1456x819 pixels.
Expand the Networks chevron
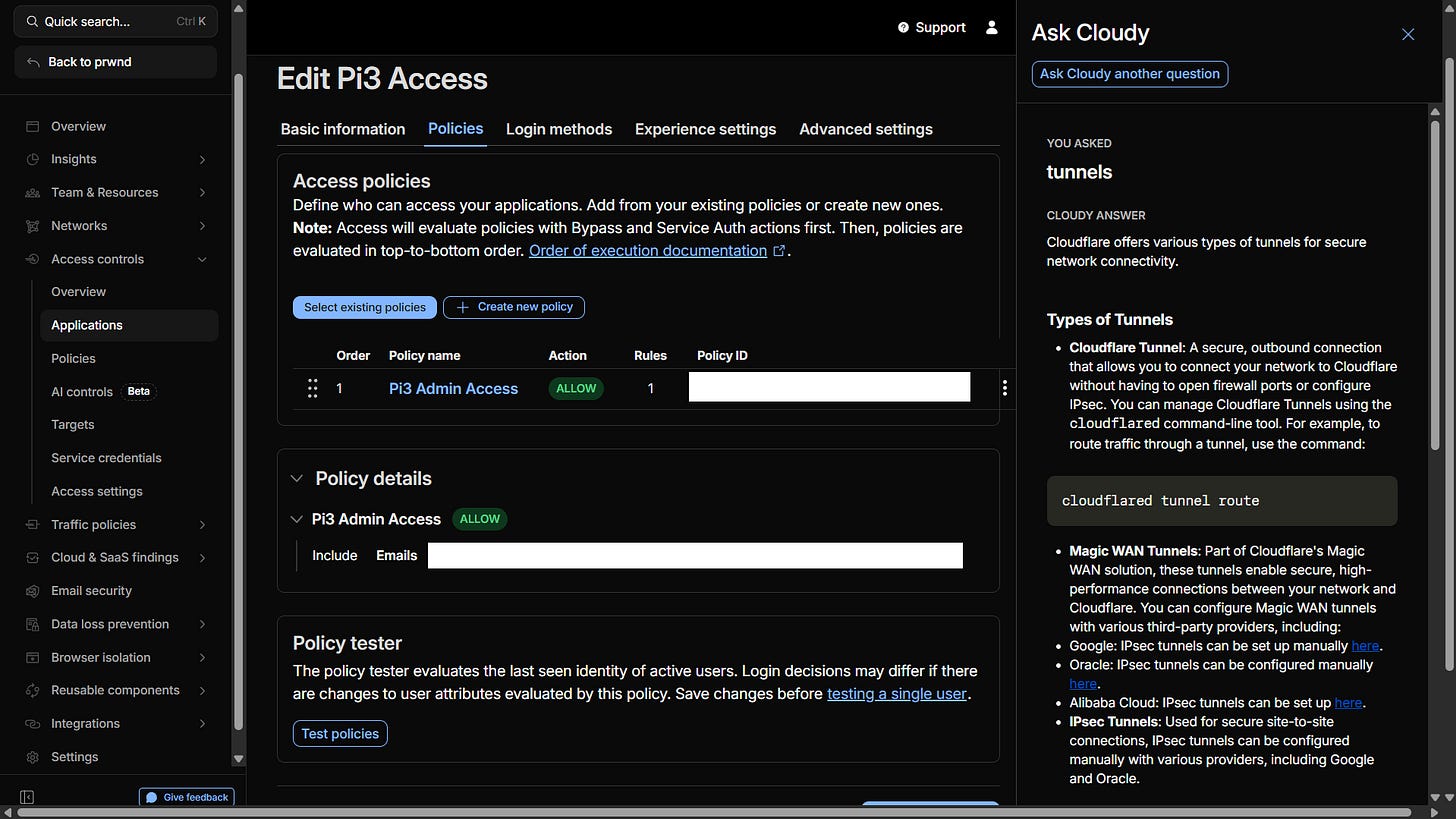pyautogui.click(x=202, y=226)
